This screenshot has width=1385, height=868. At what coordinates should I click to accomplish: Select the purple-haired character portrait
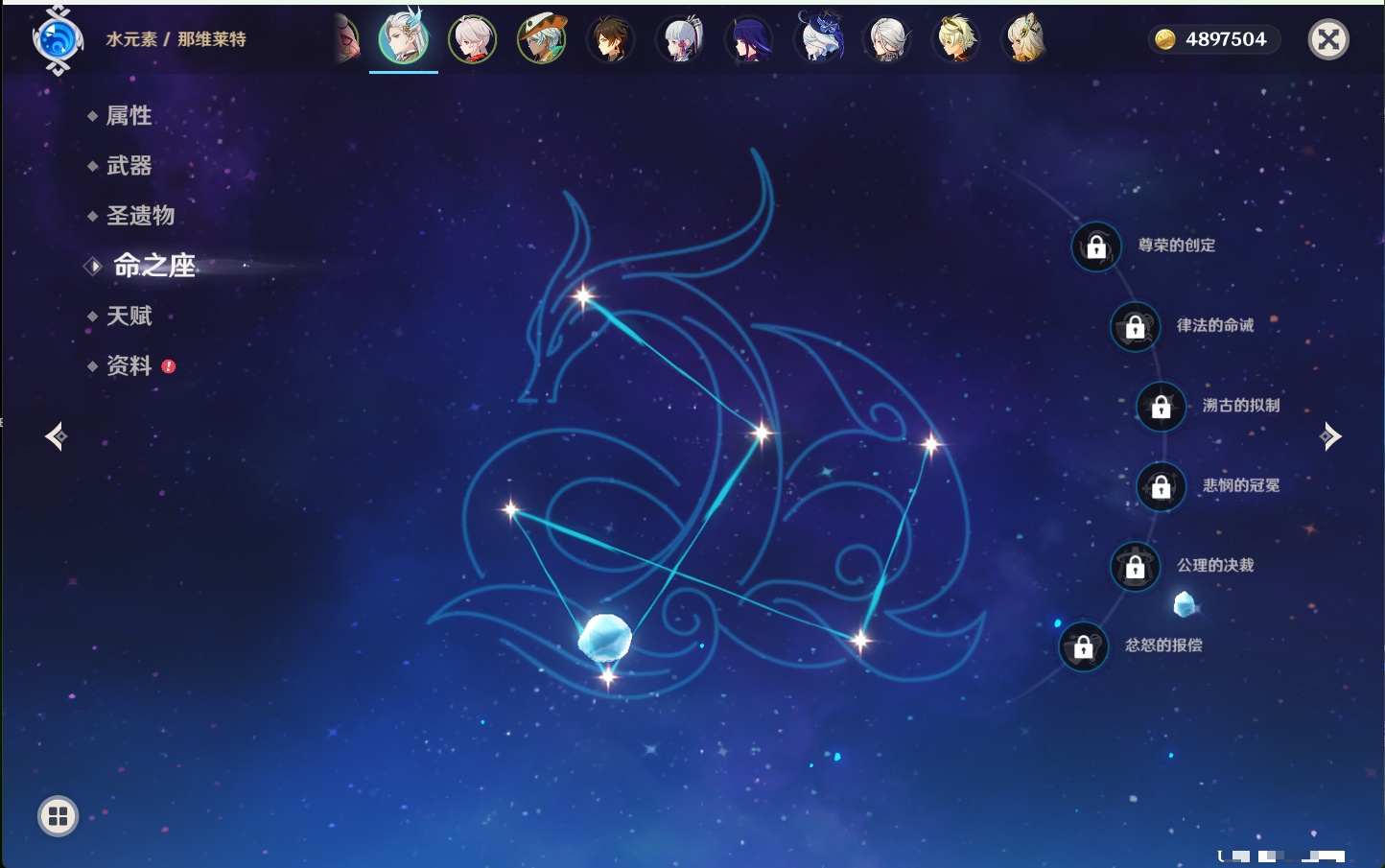pyautogui.click(x=749, y=40)
